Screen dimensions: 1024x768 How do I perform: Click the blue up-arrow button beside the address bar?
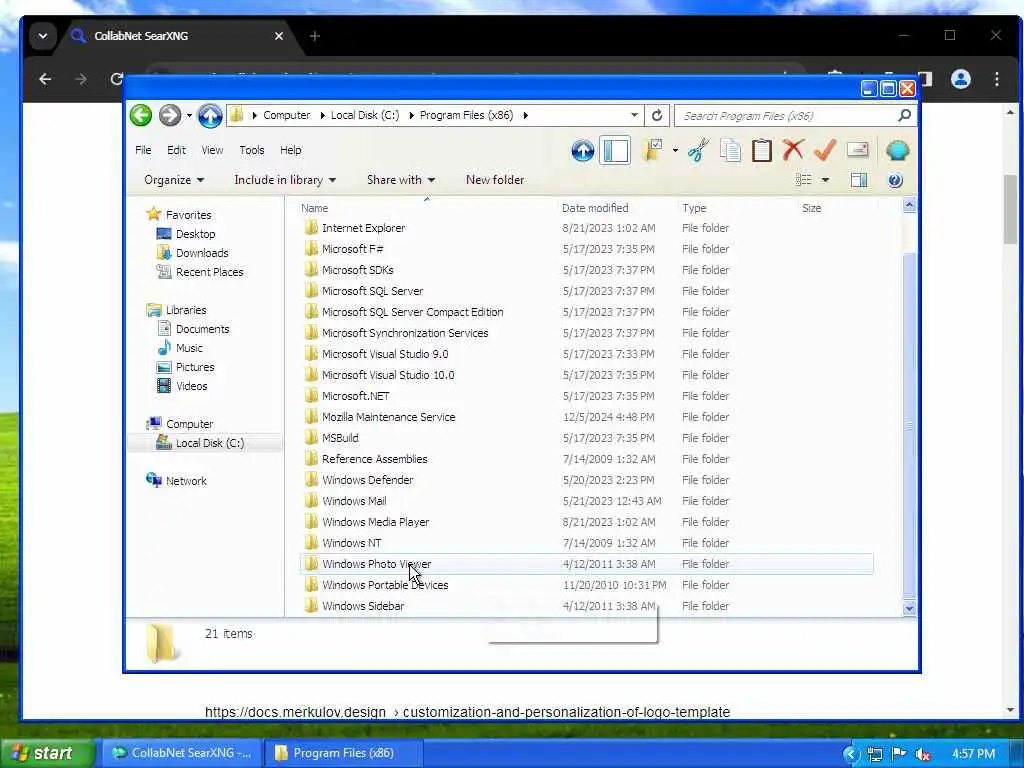tap(210, 116)
